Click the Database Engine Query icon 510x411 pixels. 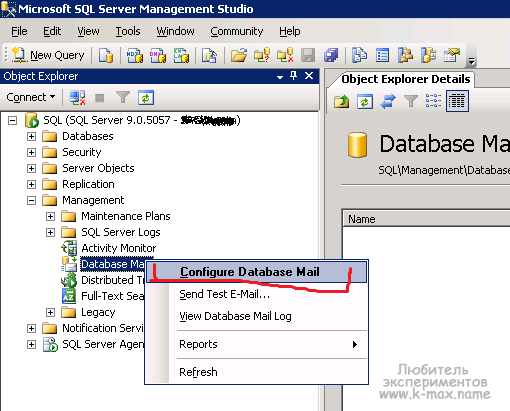click(106, 55)
